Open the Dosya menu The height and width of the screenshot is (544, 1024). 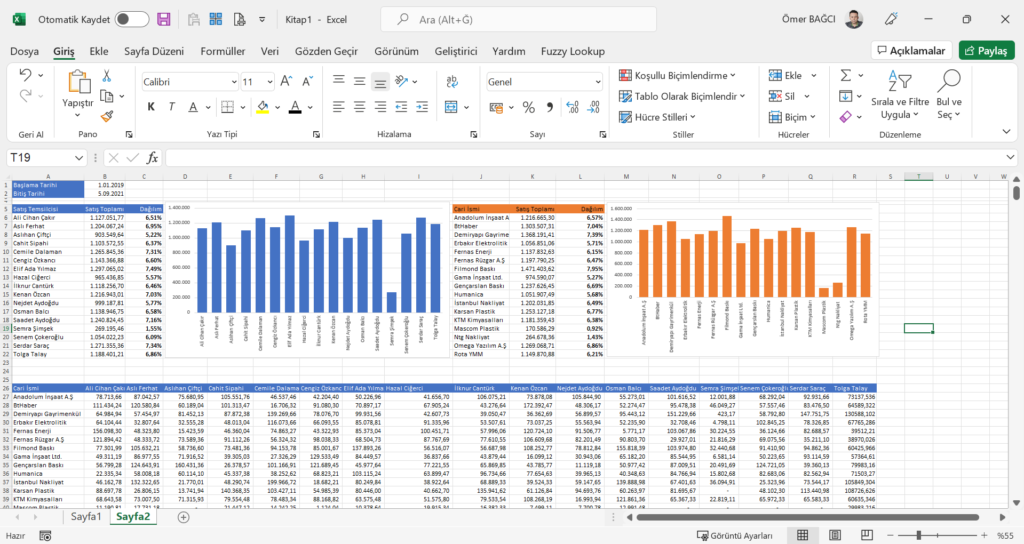24,51
